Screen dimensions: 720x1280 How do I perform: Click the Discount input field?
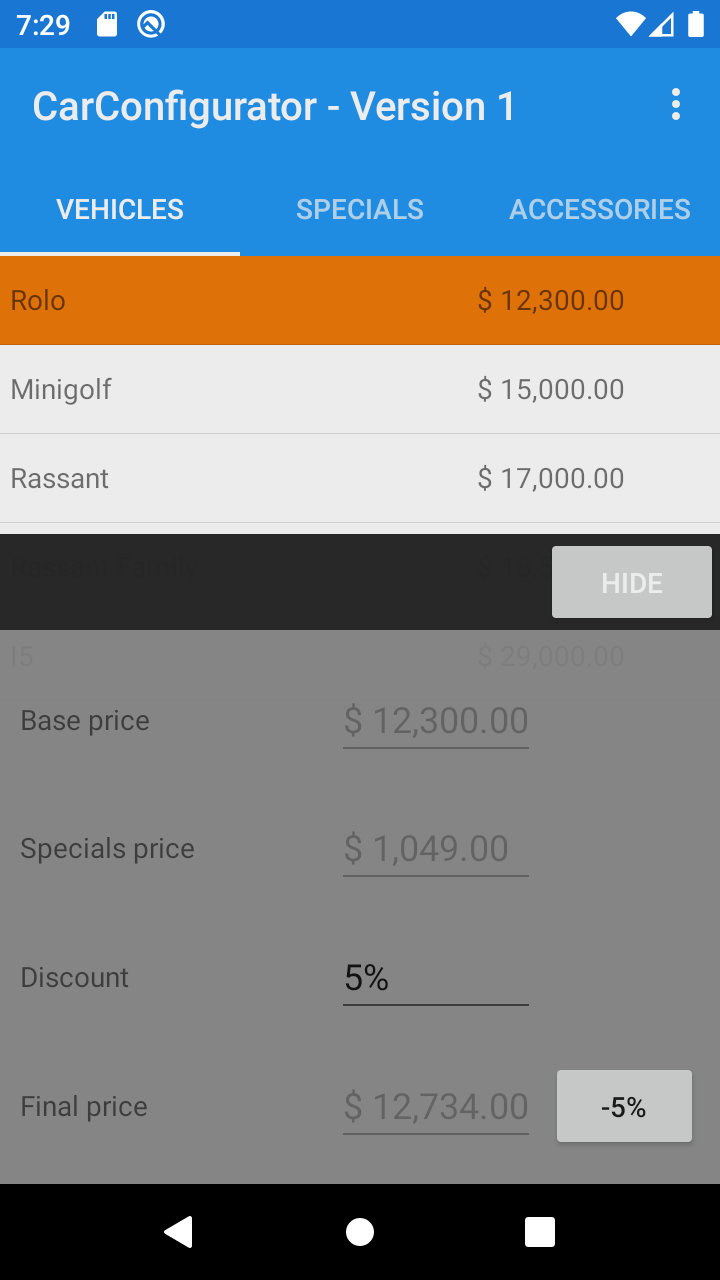[435, 977]
